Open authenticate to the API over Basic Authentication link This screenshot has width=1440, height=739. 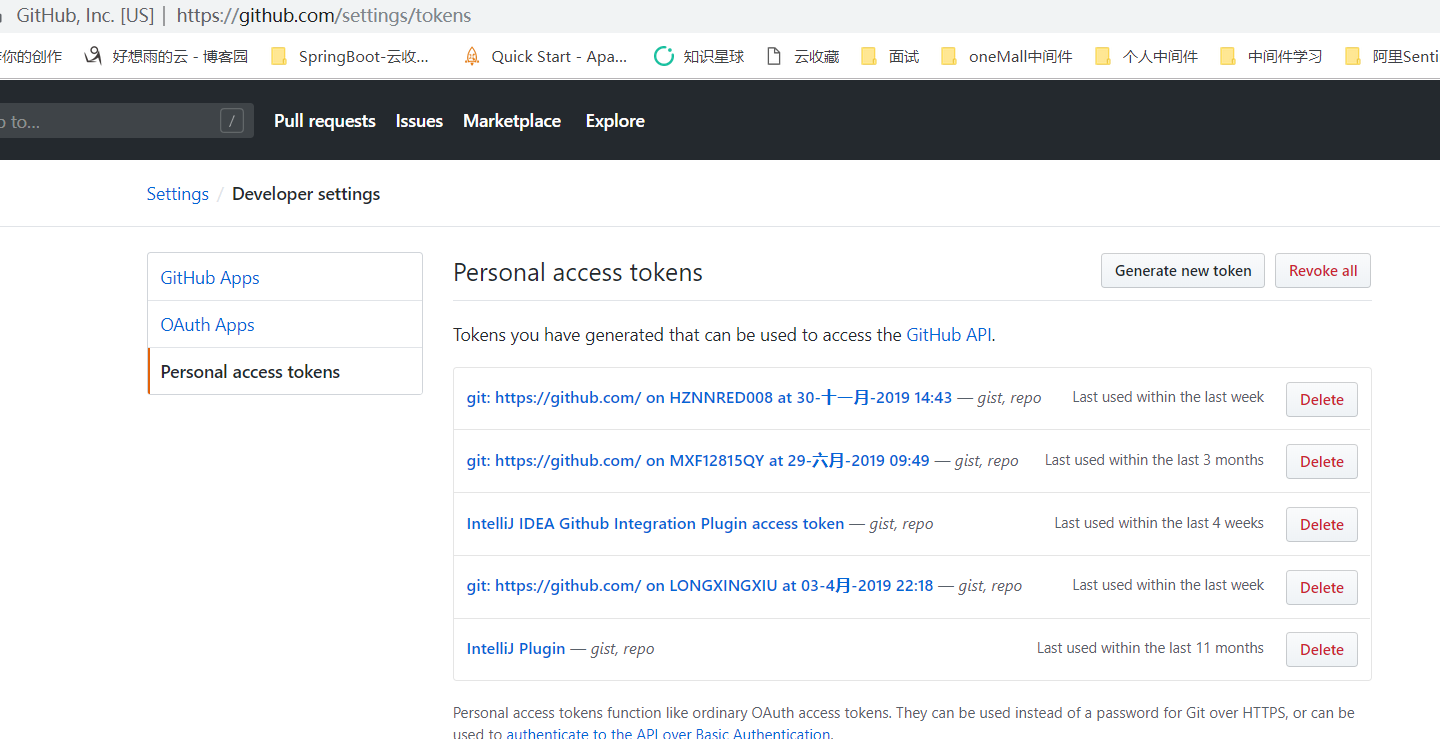click(668, 733)
